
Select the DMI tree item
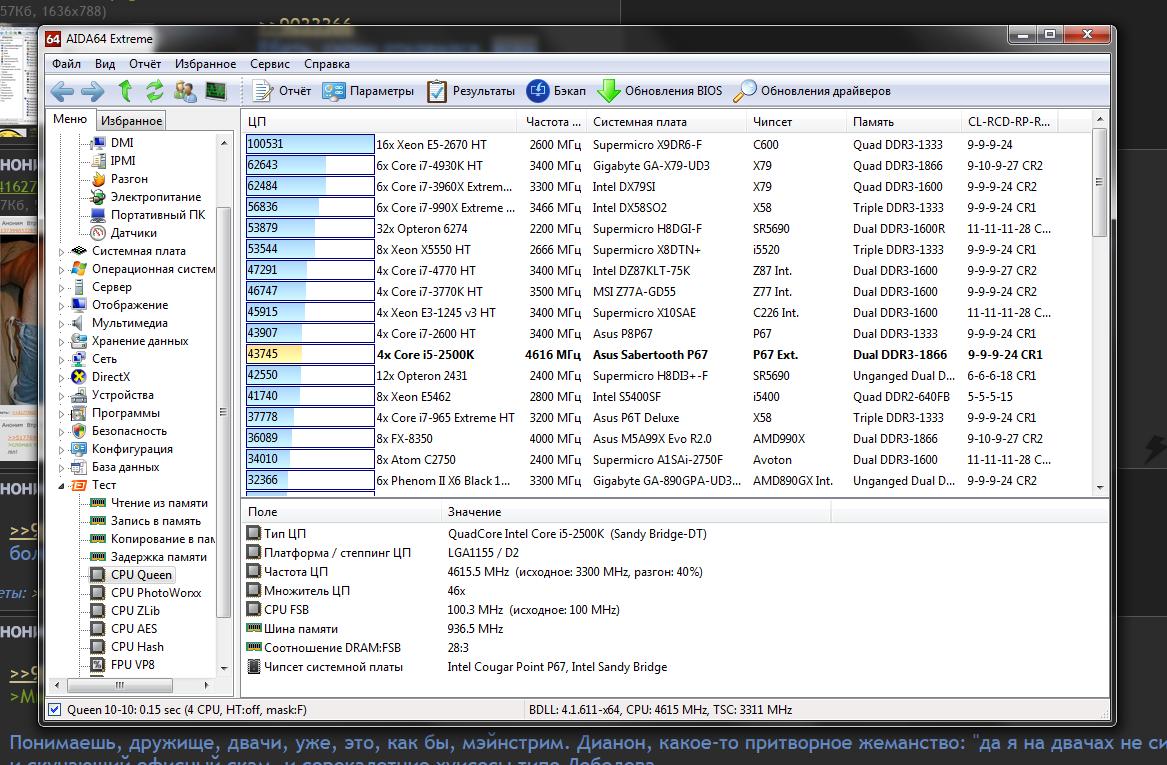coord(122,142)
